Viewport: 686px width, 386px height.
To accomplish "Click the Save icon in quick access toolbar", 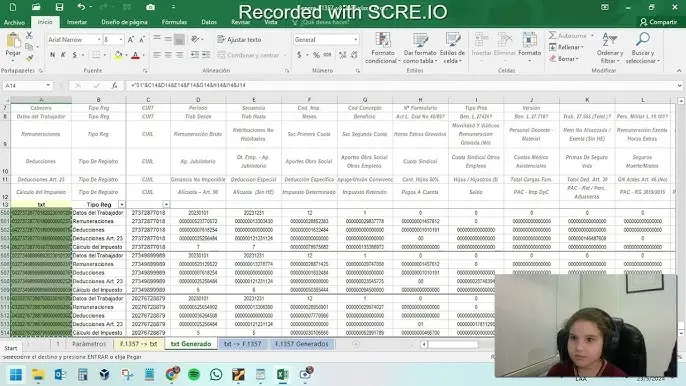I will [x=59, y=7].
